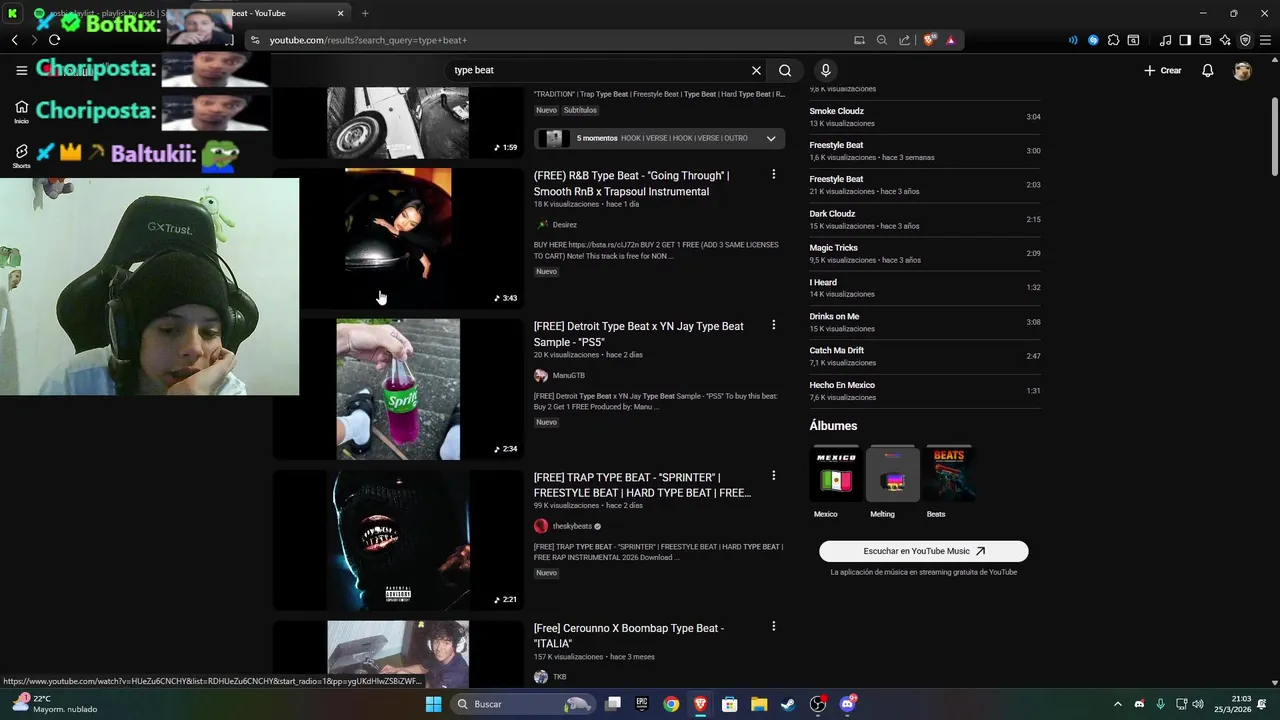
Task: Open TRAP TYPE BEAT "SPRINTER" video title
Action: 642,485
